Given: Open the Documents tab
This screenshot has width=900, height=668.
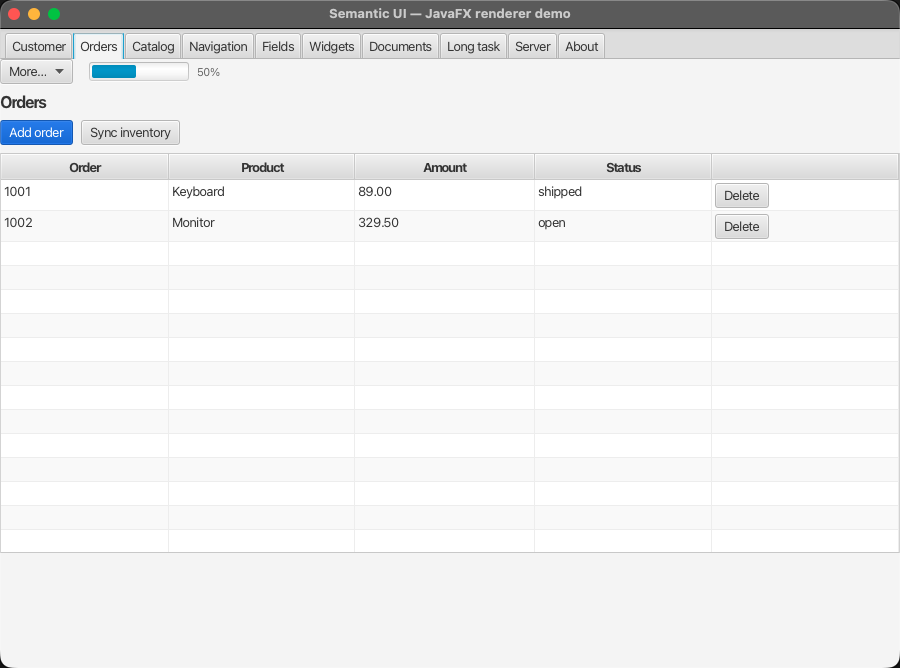Looking at the screenshot, I should coord(400,46).
